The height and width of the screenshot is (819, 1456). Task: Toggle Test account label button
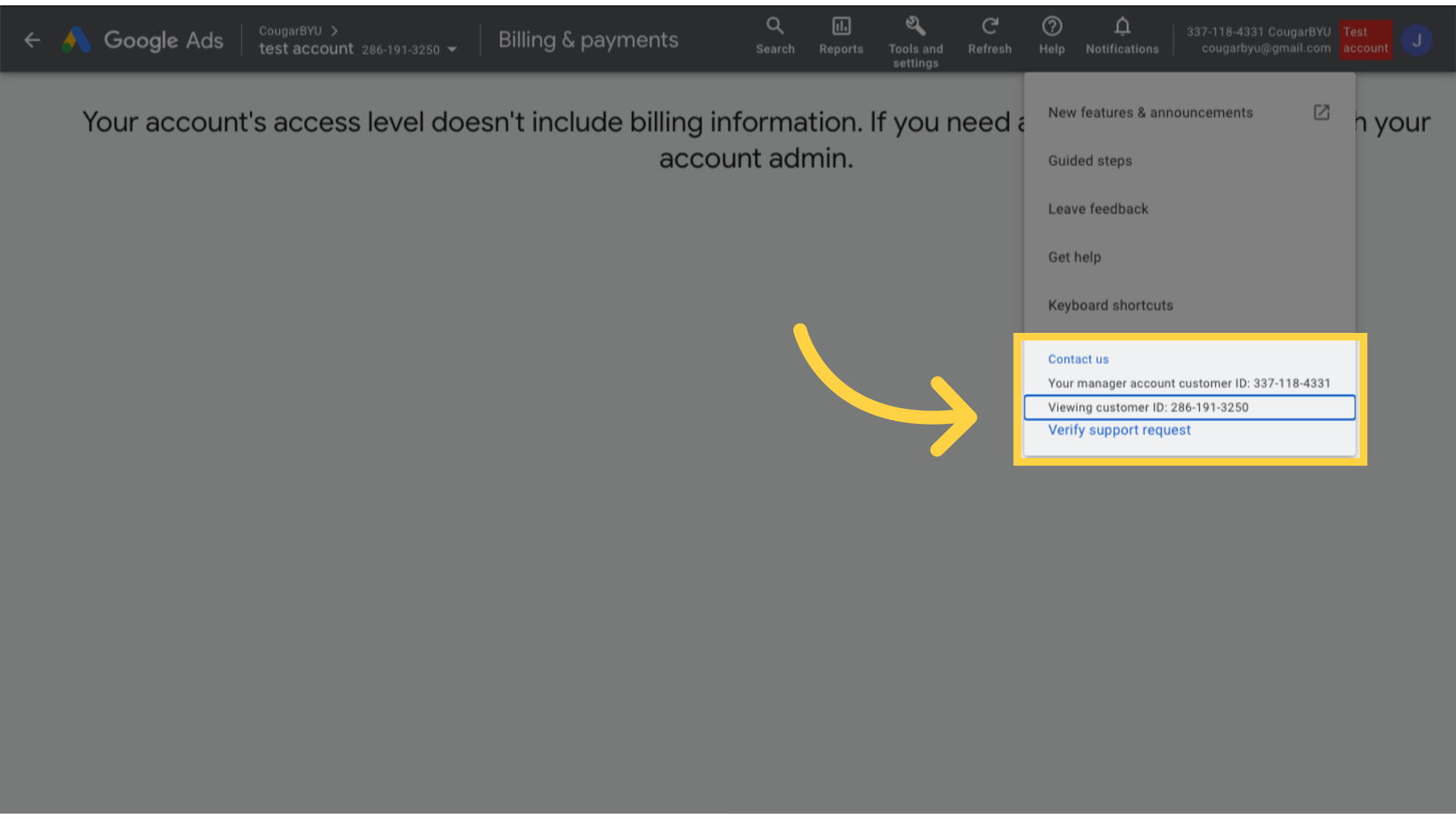coord(1366,40)
